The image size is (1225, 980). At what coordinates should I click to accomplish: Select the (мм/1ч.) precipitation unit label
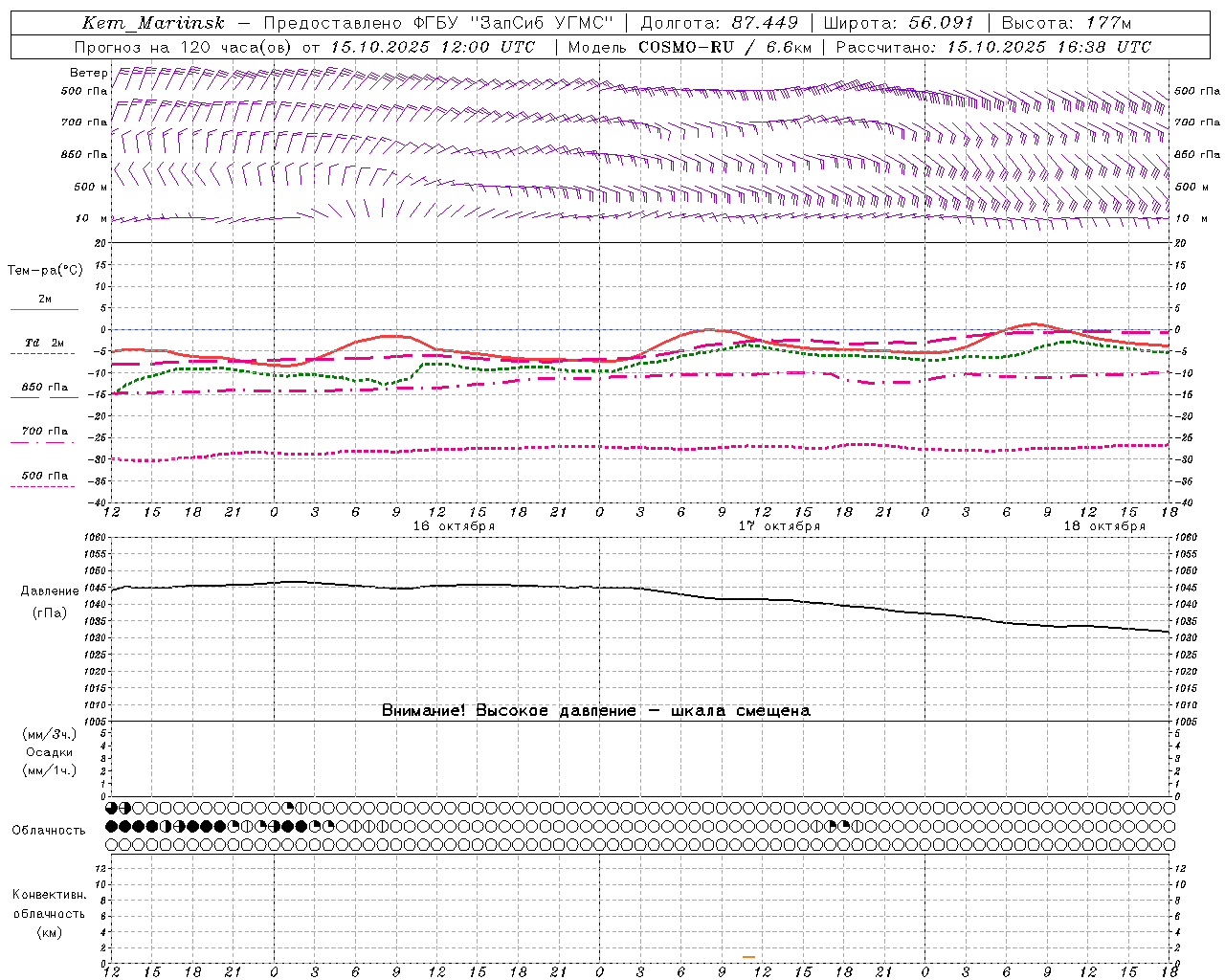click(x=50, y=770)
